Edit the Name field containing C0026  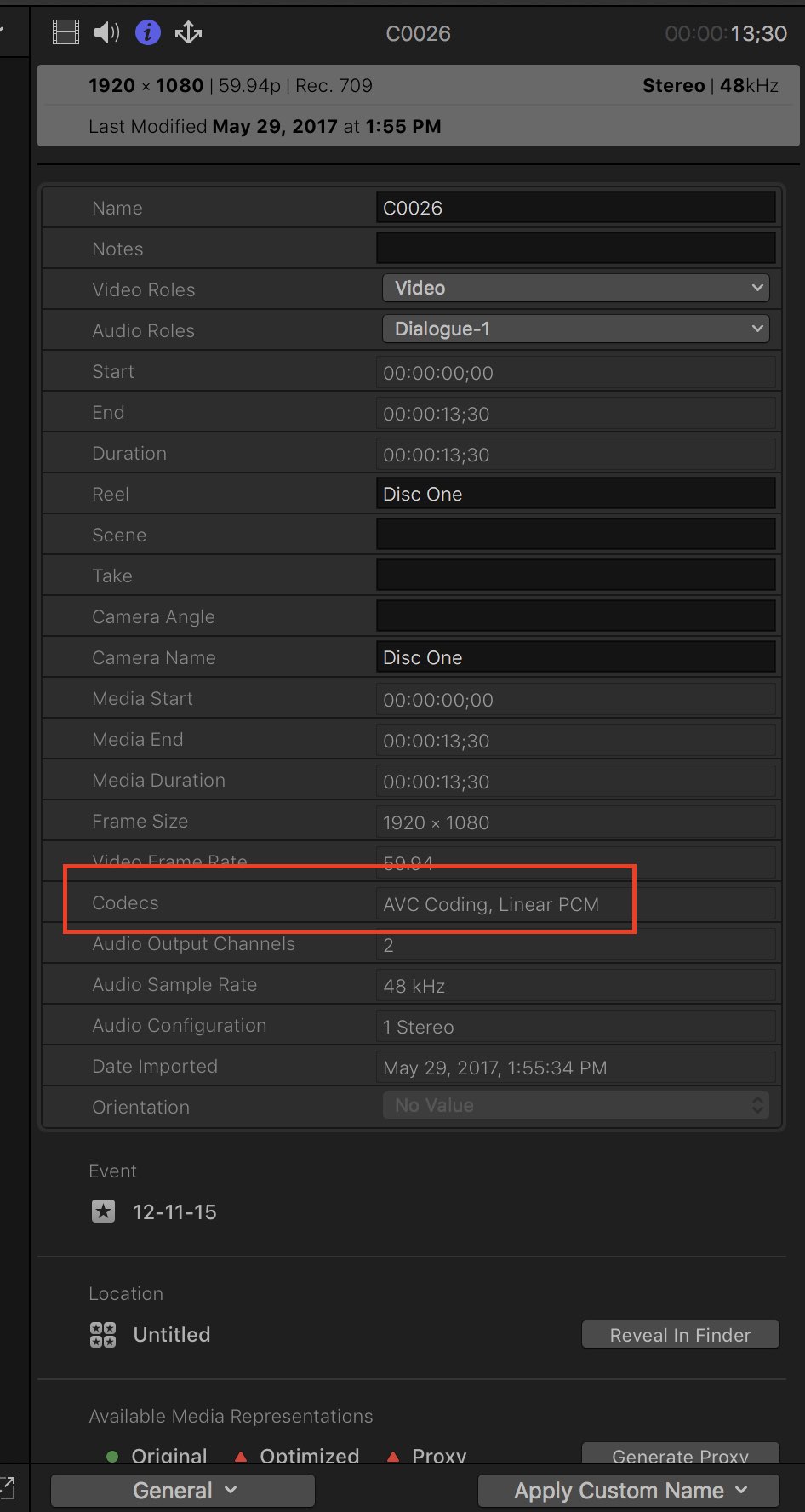pos(575,208)
